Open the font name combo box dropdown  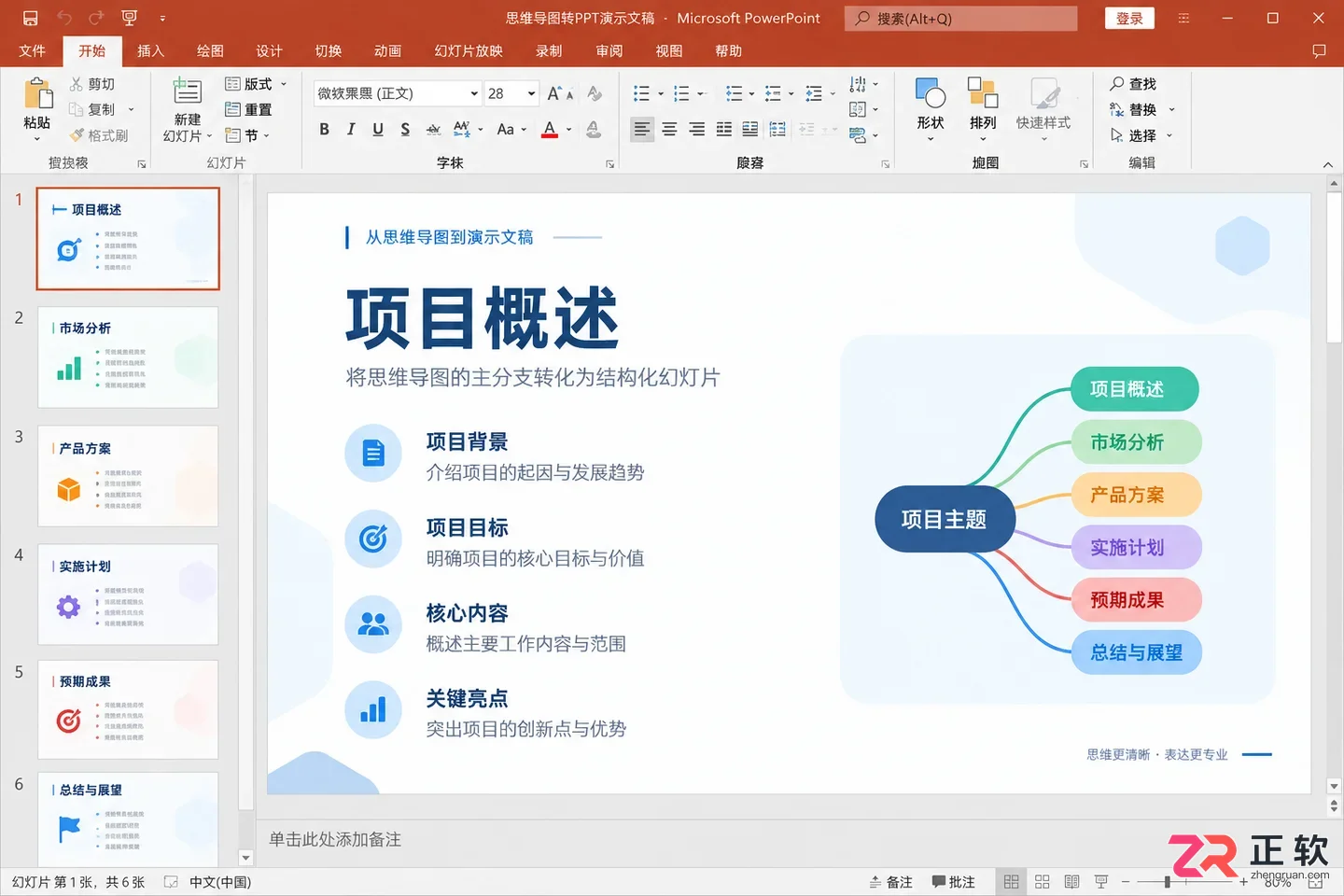click(x=474, y=93)
